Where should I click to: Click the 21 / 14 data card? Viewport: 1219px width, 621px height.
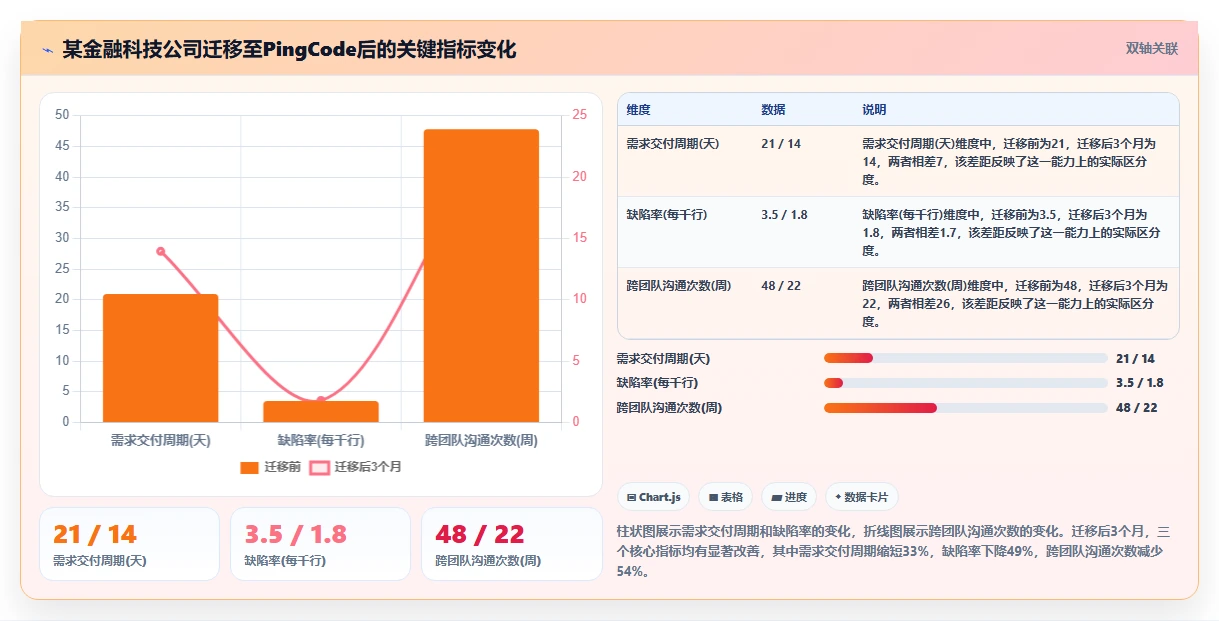click(x=129, y=544)
